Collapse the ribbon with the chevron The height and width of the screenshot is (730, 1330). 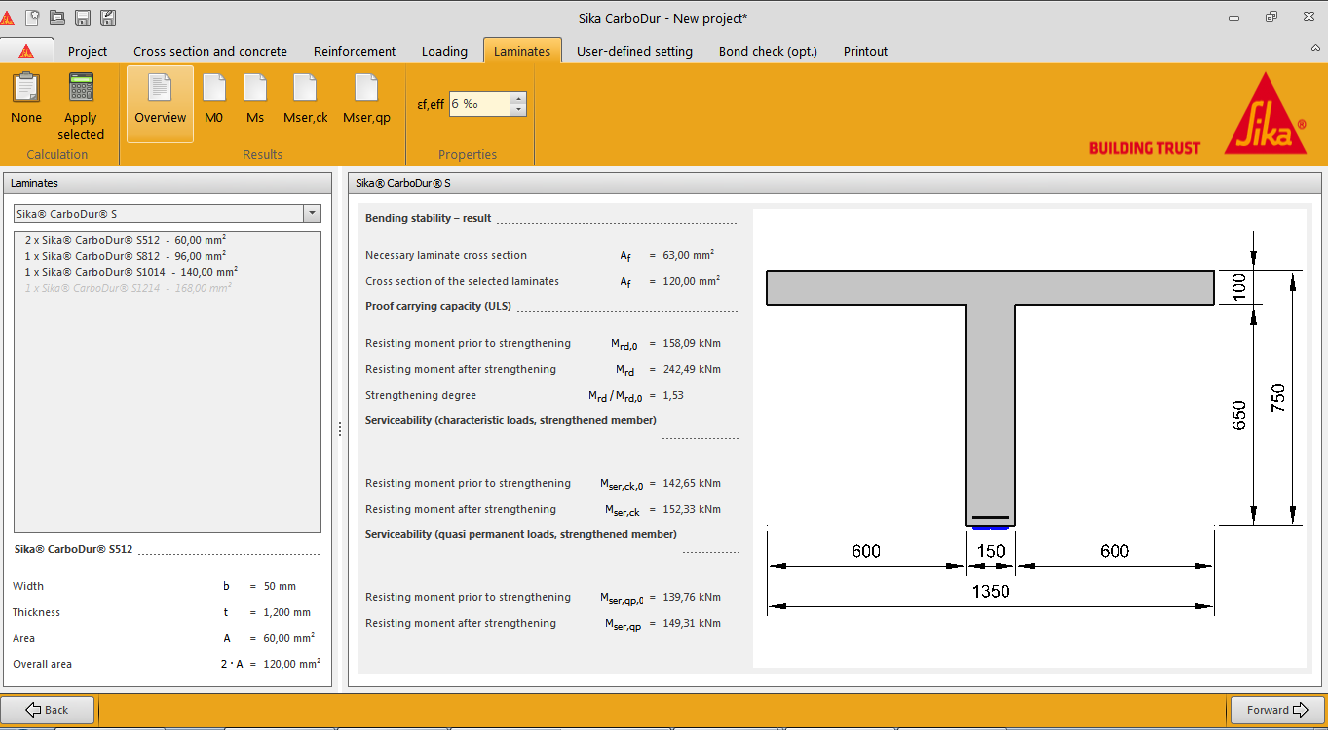pyautogui.click(x=1315, y=48)
